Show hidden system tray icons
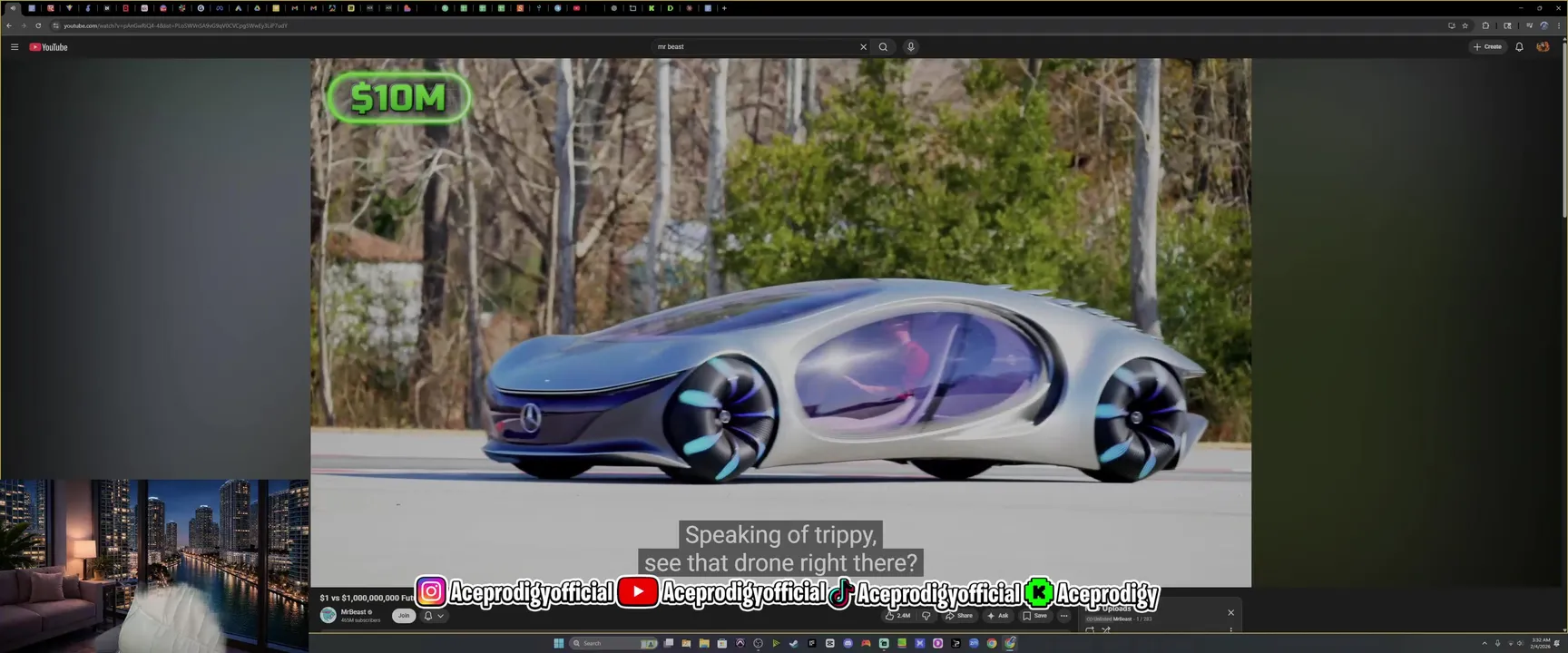 pyautogui.click(x=1485, y=643)
